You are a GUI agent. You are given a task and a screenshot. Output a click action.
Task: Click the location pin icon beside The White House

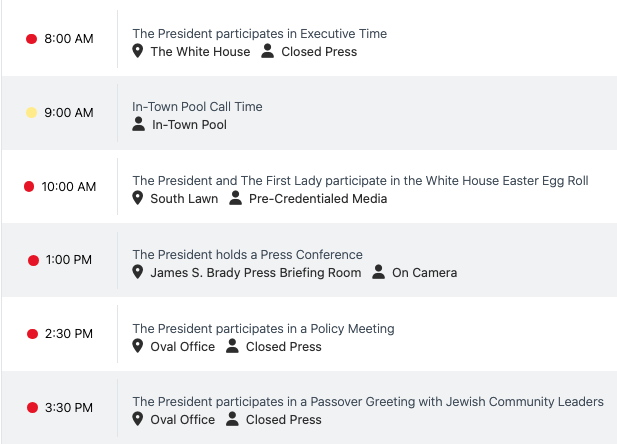coord(139,51)
